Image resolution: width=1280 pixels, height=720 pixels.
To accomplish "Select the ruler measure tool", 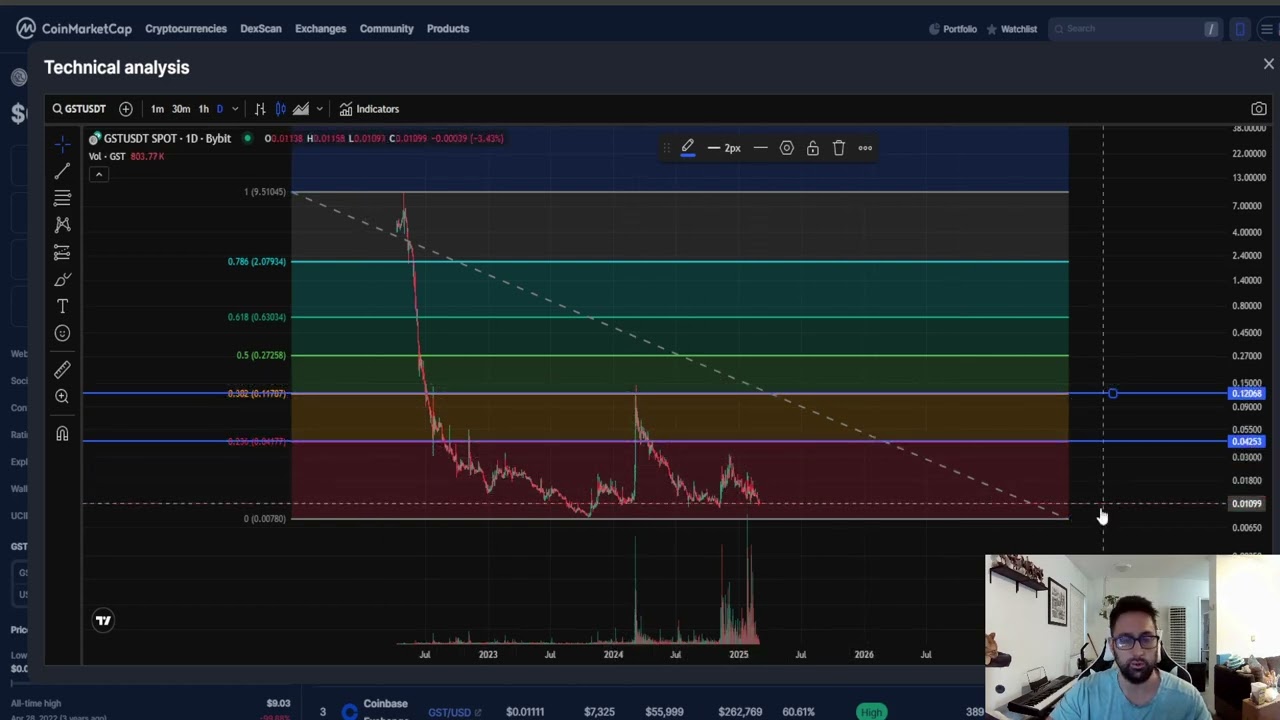I will click(62, 370).
